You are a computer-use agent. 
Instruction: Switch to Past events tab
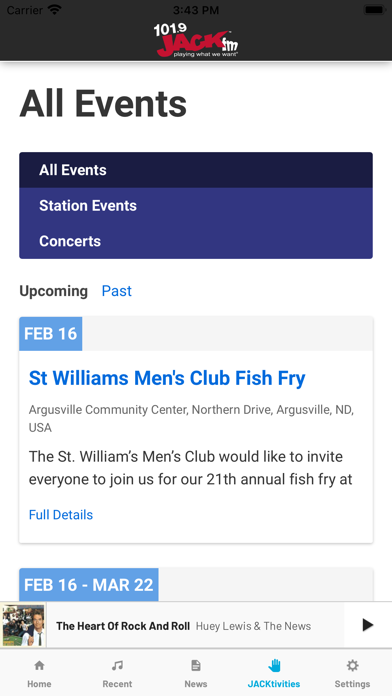[117, 291]
